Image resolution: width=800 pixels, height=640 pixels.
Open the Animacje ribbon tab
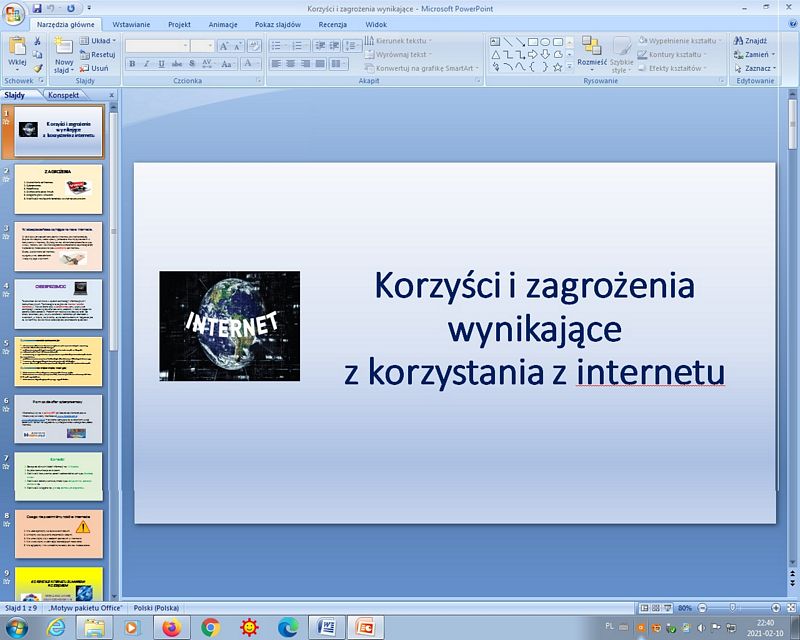[222, 23]
